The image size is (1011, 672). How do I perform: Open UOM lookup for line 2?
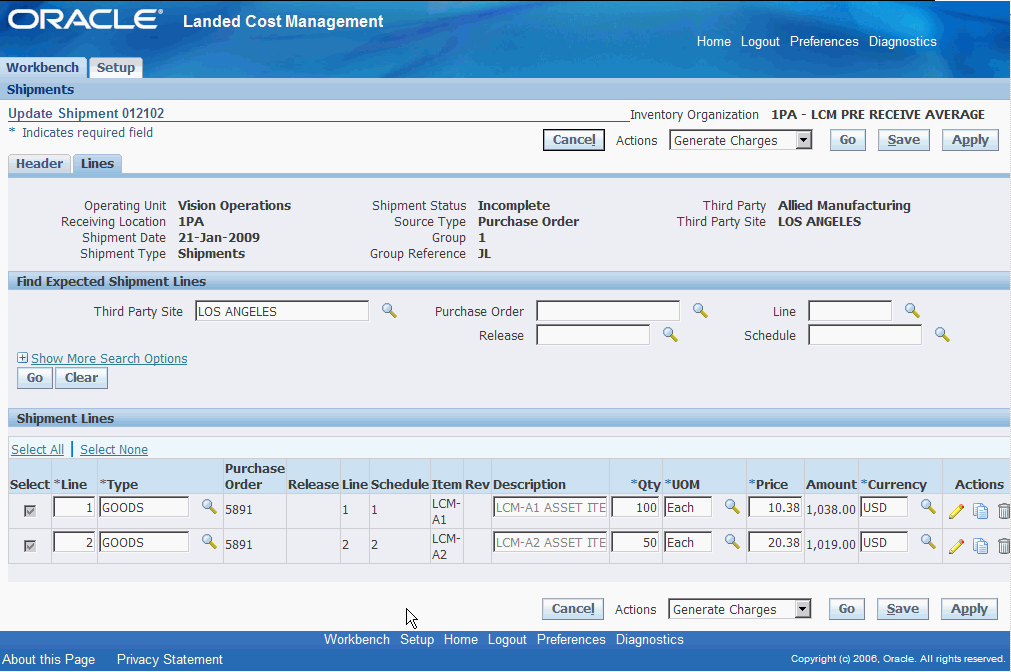[x=732, y=542]
